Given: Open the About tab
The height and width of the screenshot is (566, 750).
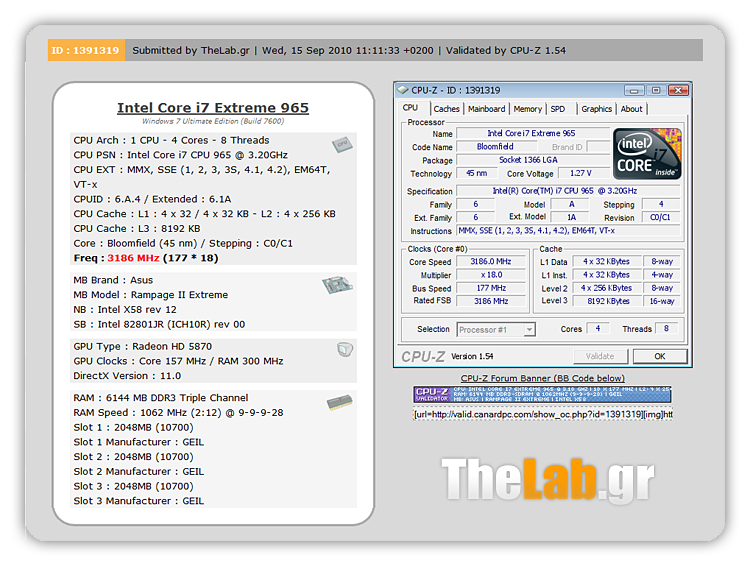Looking at the screenshot, I should (631, 109).
